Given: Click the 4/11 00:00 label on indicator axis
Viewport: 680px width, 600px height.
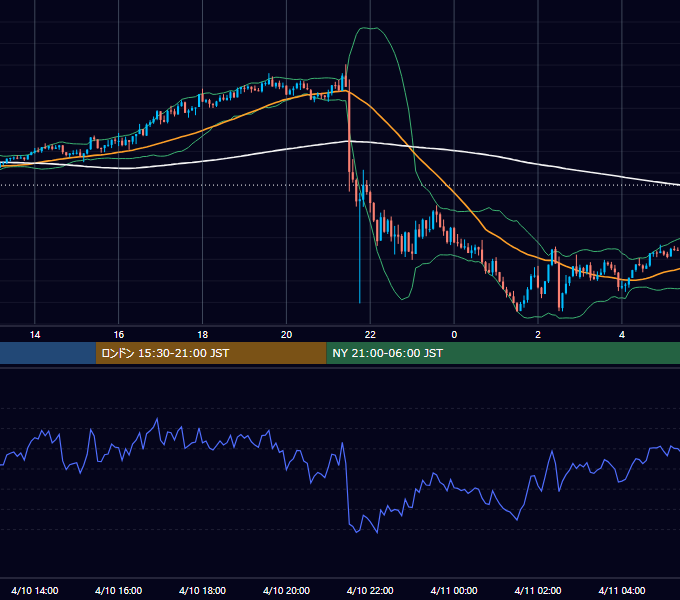Looking at the screenshot, I should click(x=454, y=590).
